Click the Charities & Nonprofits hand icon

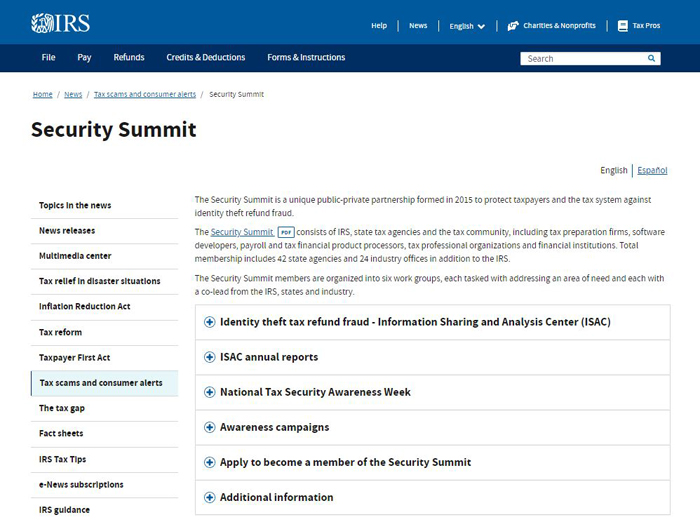coord(513,26)
